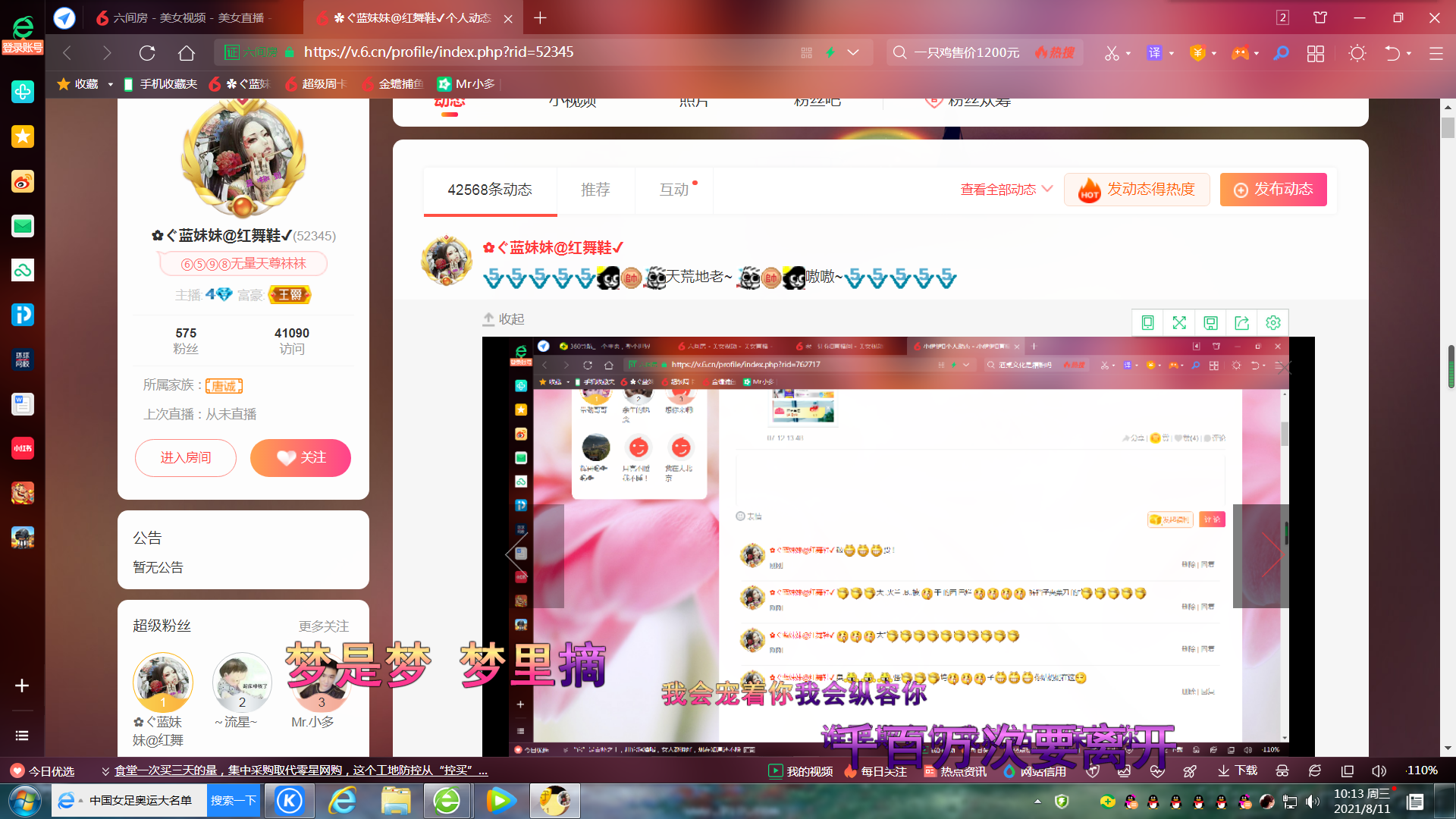Image resolution: width=1456 pixels, height=819 pixels.
Task: Open the 粉丝吧 profile tab
Action: click(817, 103)
